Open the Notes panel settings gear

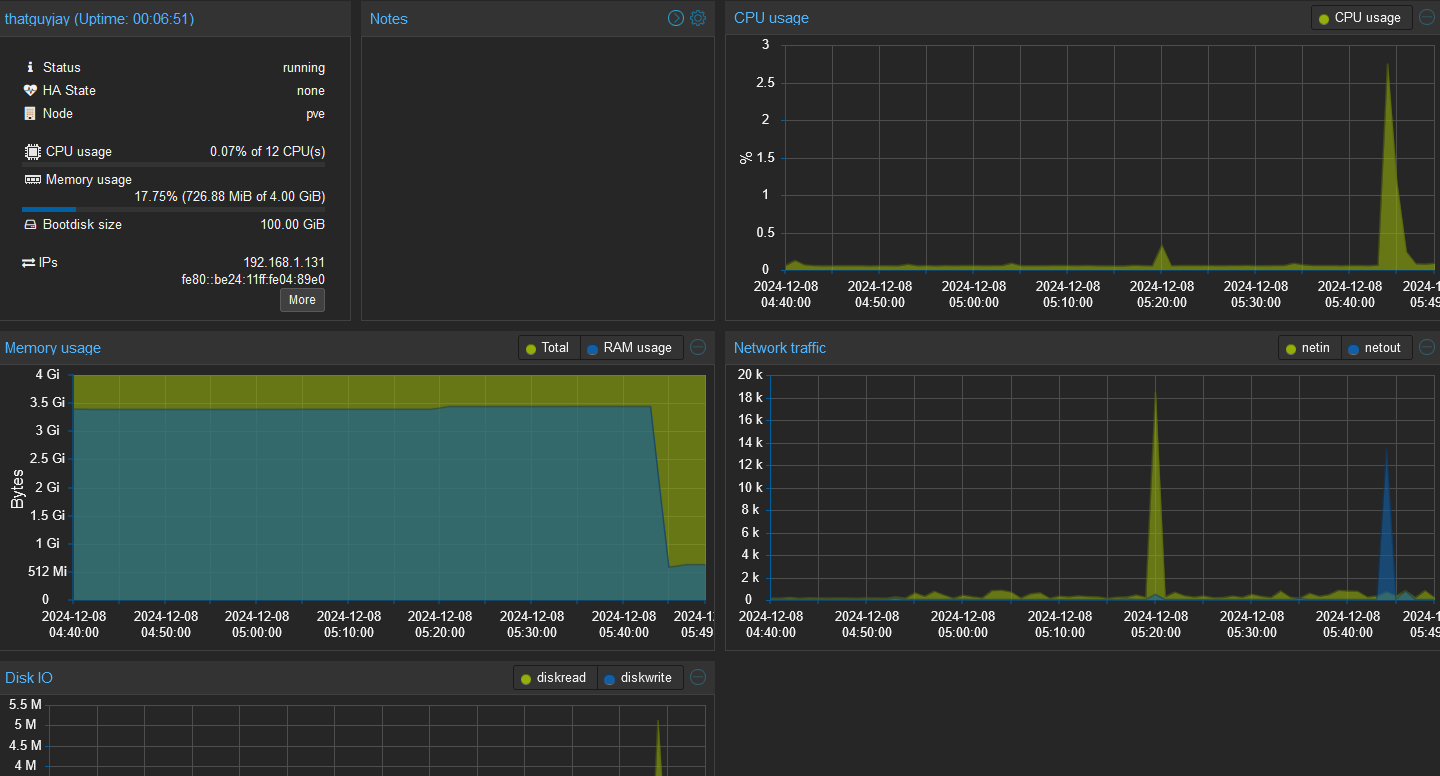[x=698, y=18]
